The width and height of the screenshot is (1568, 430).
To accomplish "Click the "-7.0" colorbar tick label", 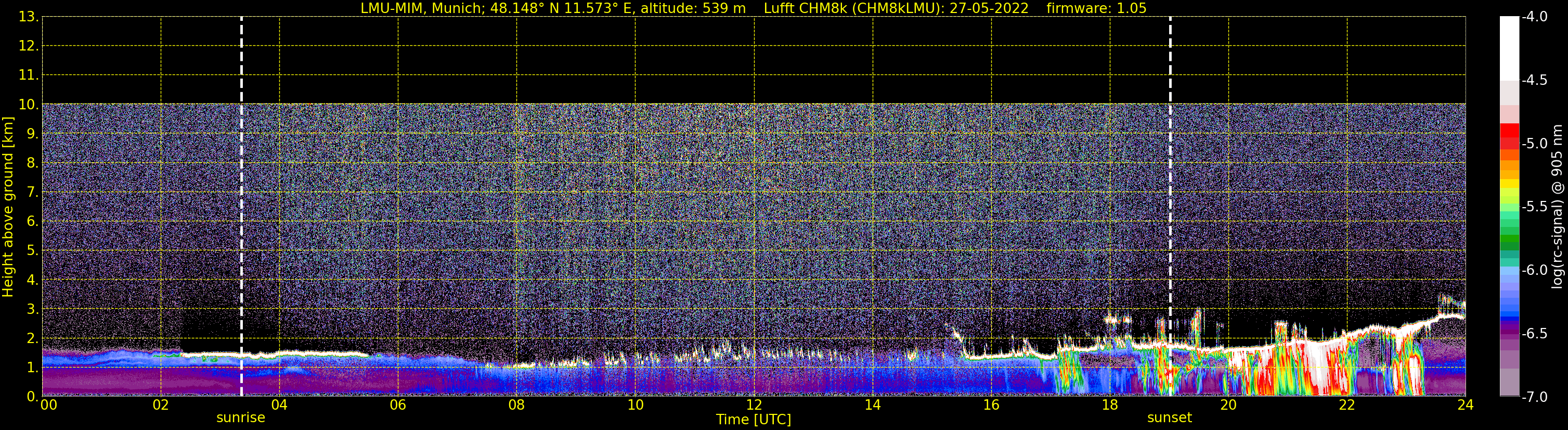I will click(x=1534, y=397).
